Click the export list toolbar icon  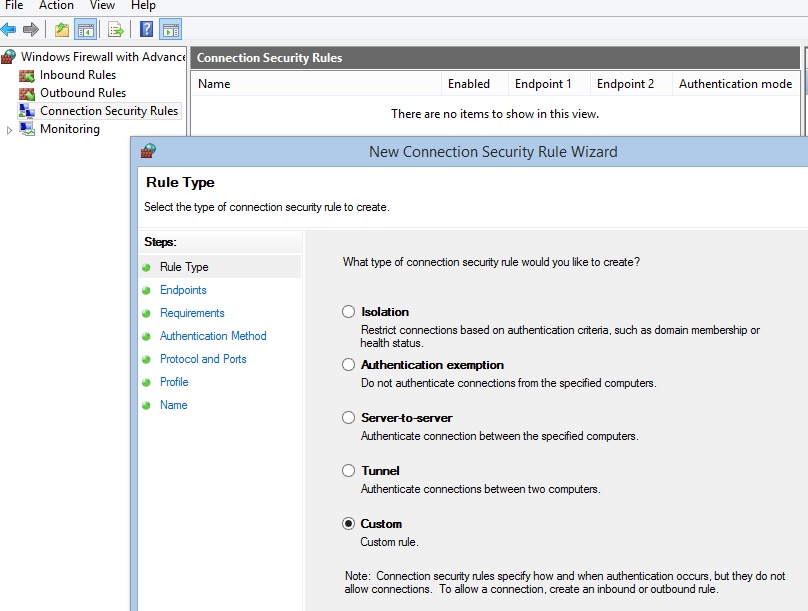[115, 29]
